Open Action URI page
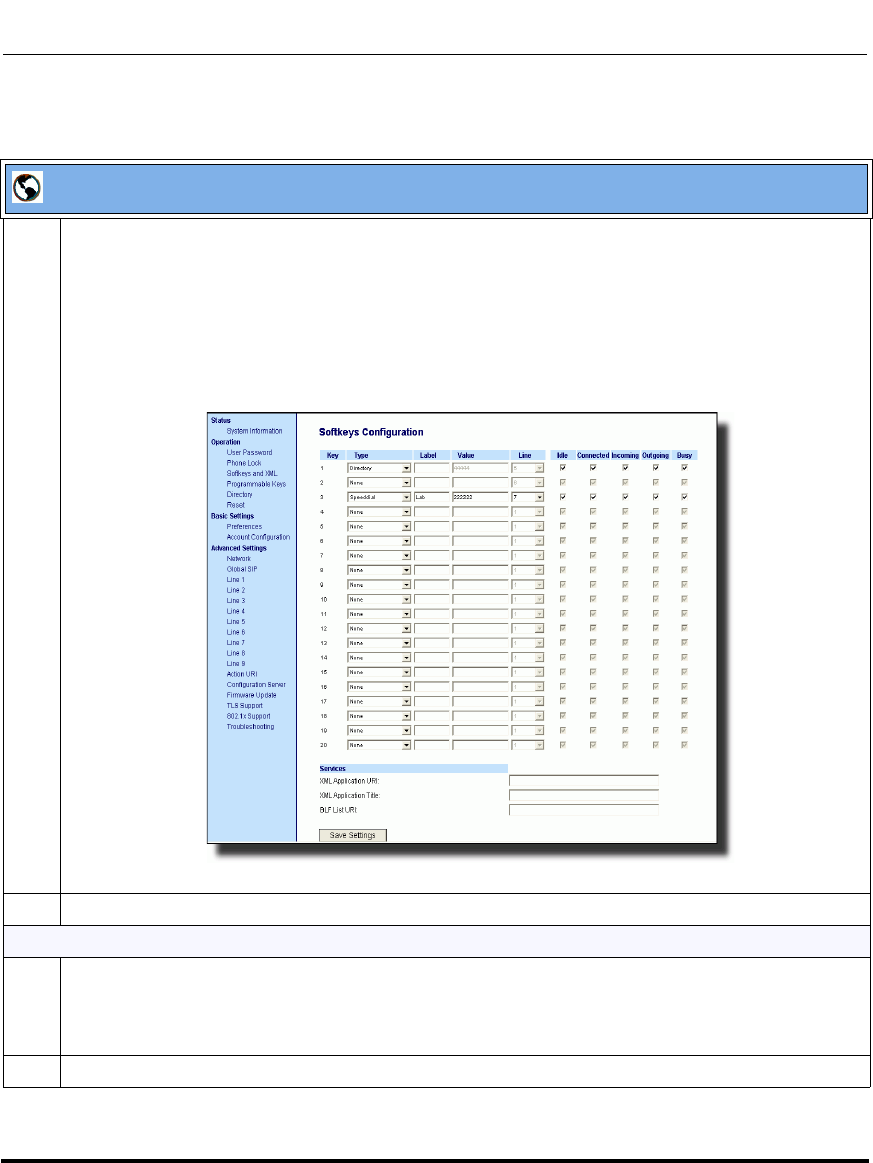873x1163 pixels. (242, 674)
